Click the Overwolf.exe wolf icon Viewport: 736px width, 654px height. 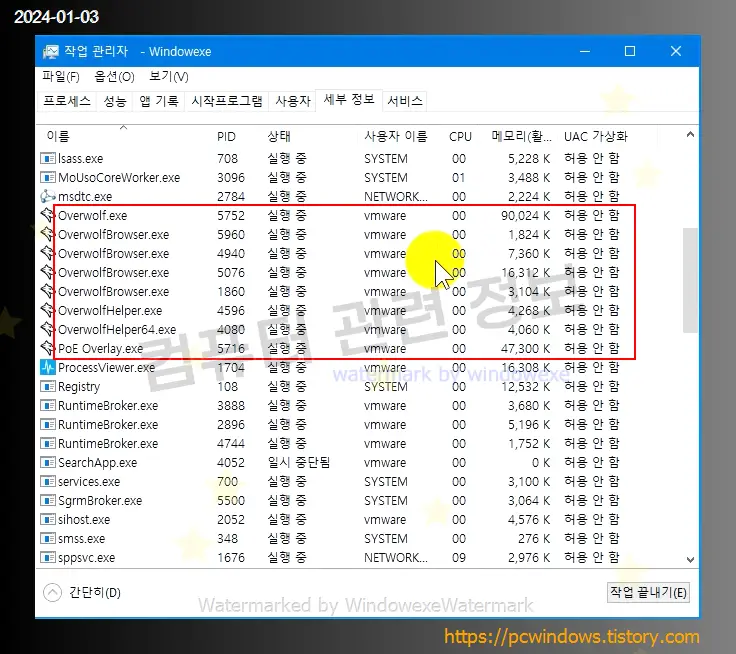click(48, 215)
